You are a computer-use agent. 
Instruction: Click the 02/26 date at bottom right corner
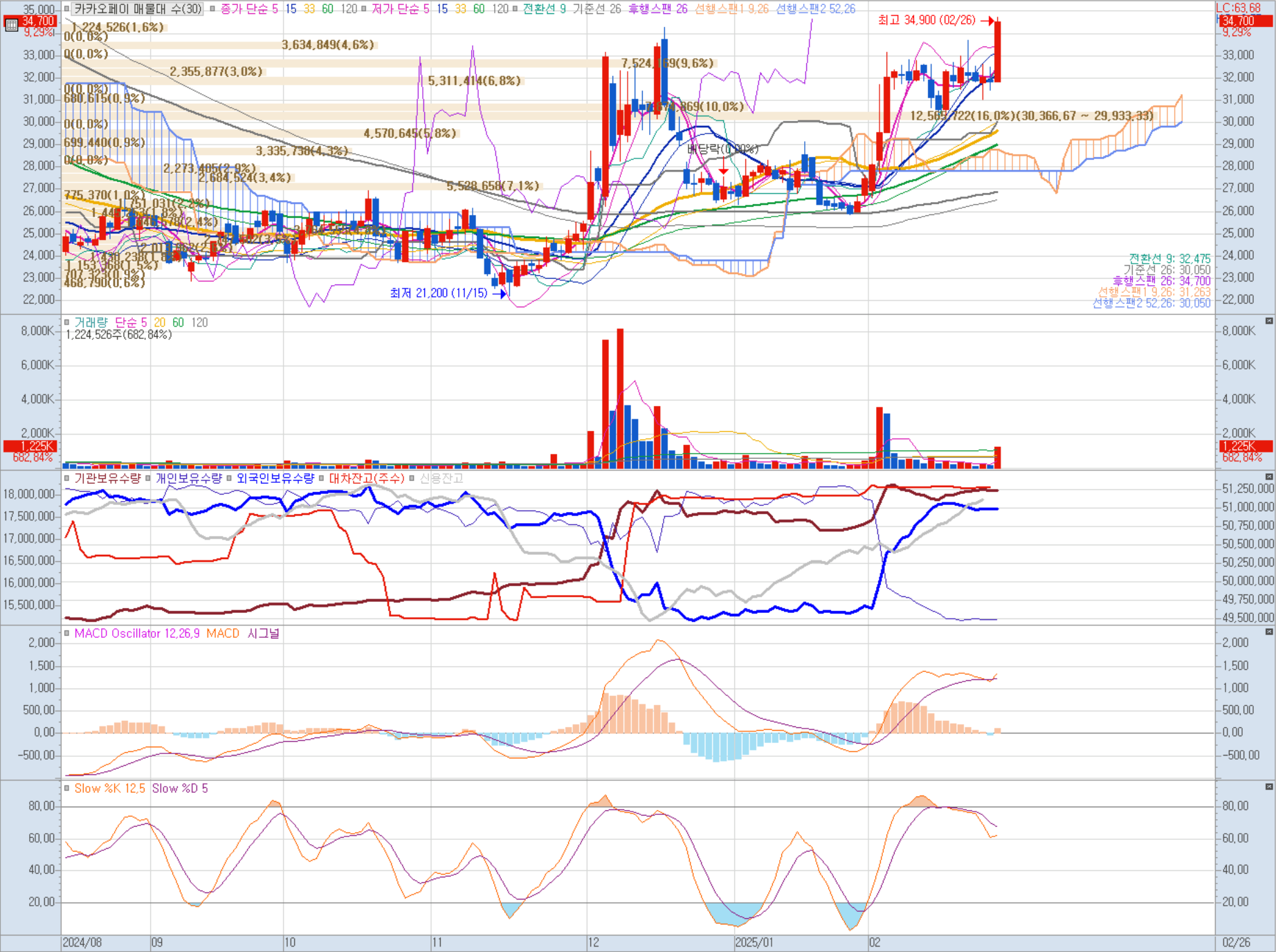(1236, 942)
